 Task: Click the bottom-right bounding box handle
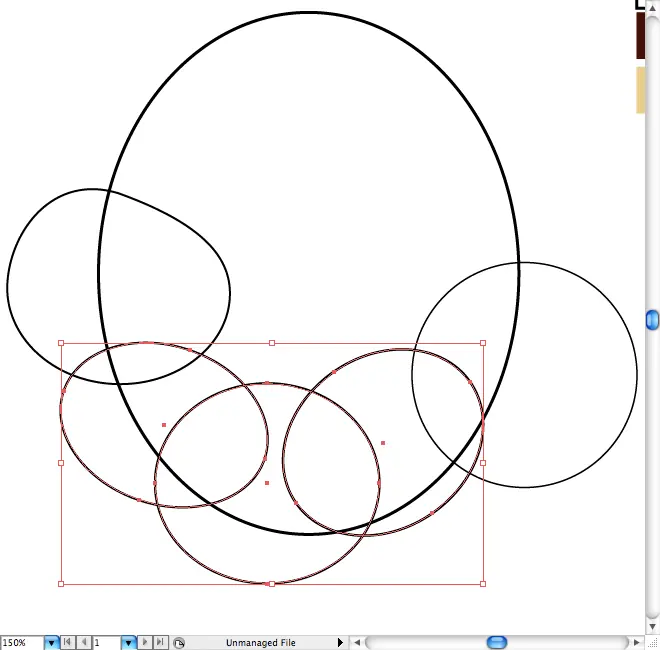pos(483,584)
